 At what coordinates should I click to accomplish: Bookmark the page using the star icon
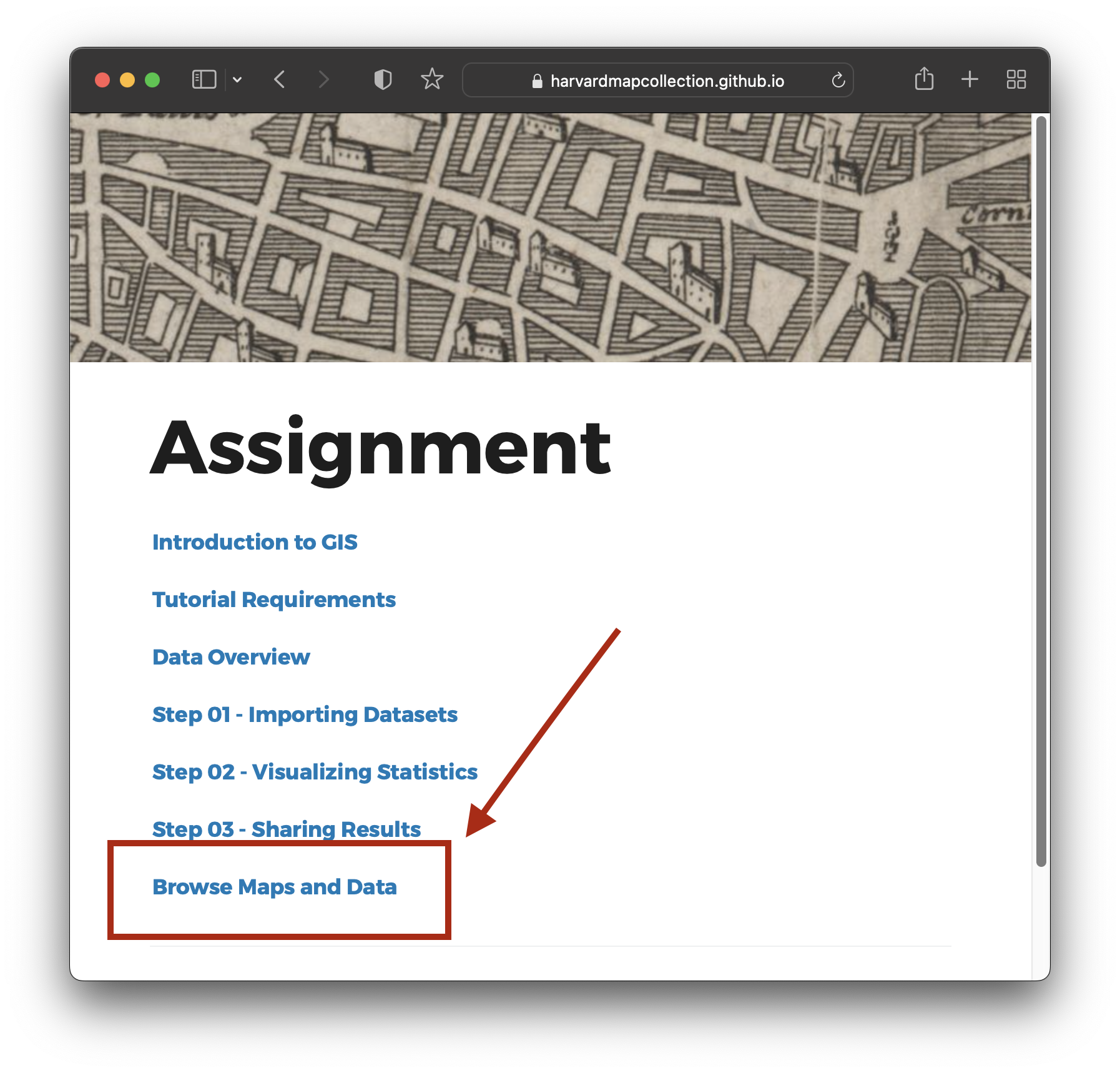[x=431, y=79]
